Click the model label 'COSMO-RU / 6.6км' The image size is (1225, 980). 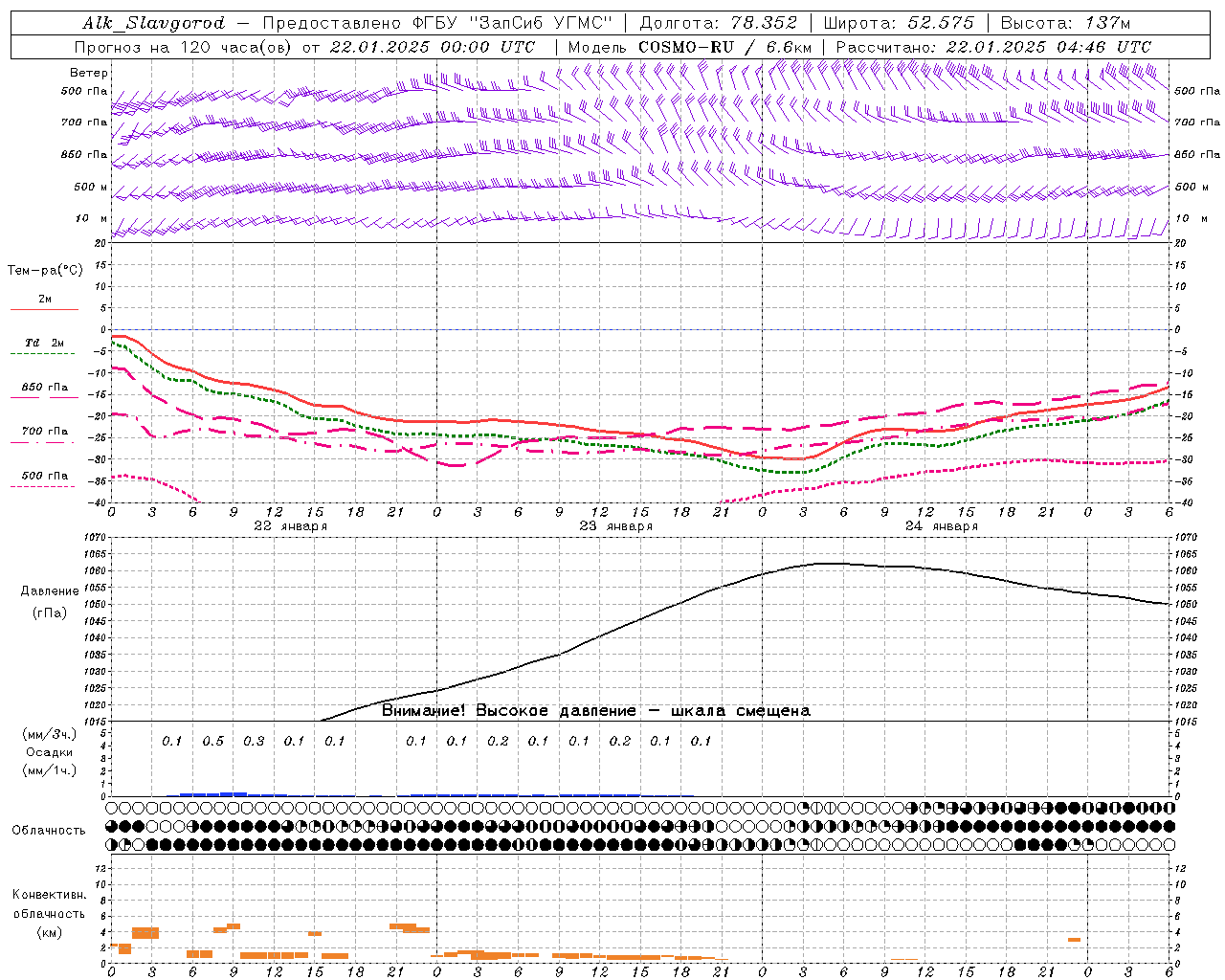pos(724,47)
